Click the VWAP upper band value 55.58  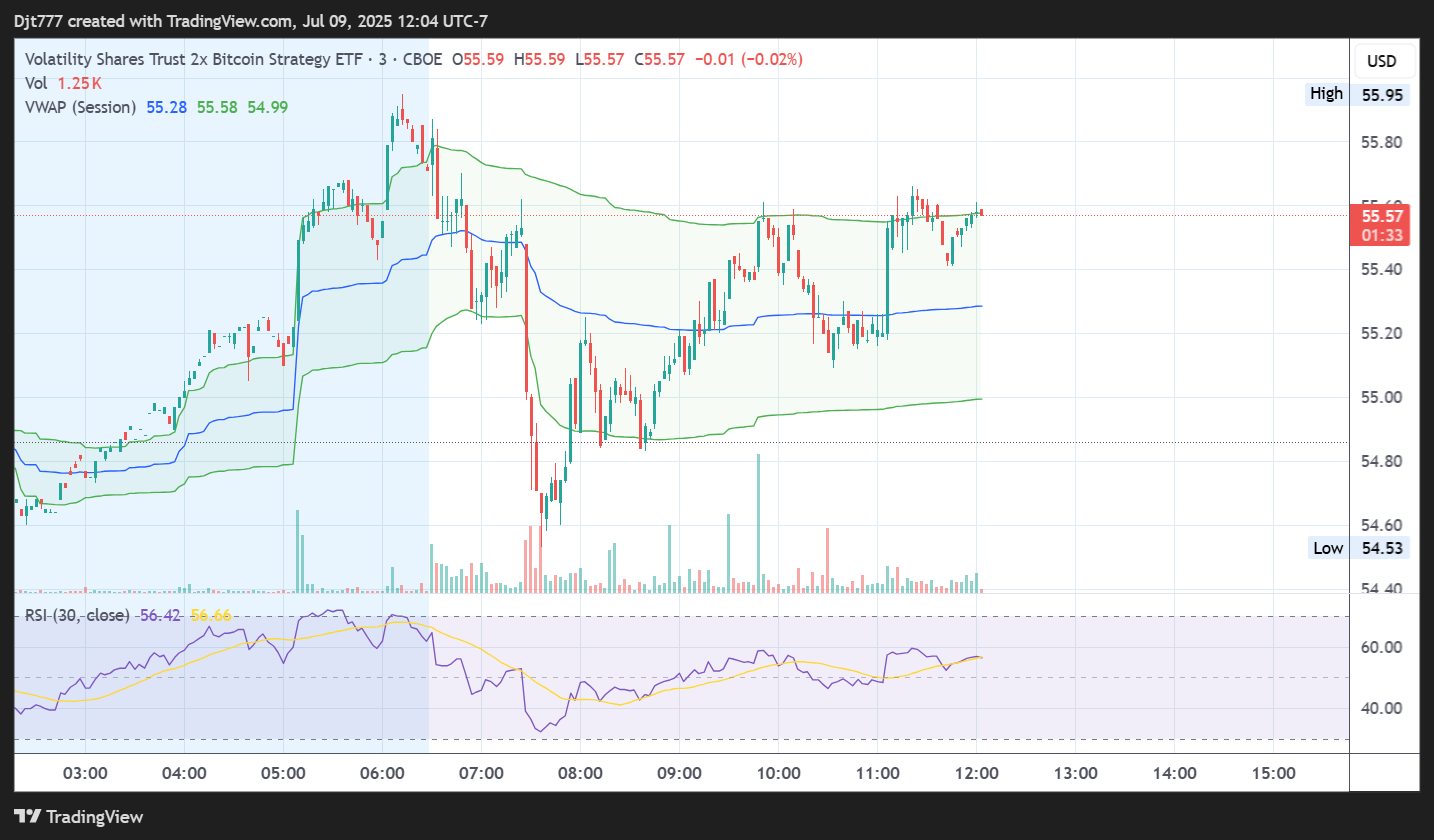click(217, 106)
